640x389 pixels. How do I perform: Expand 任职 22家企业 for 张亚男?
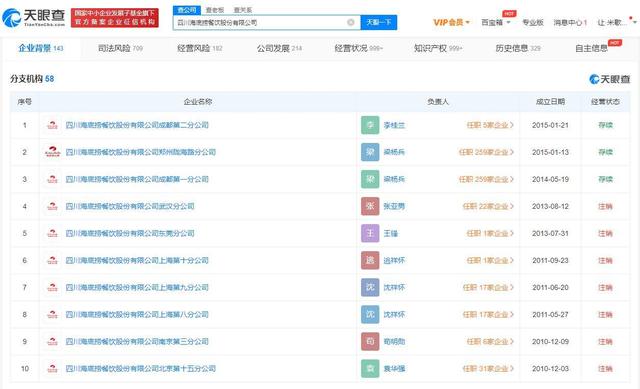[x=488, y=206]
